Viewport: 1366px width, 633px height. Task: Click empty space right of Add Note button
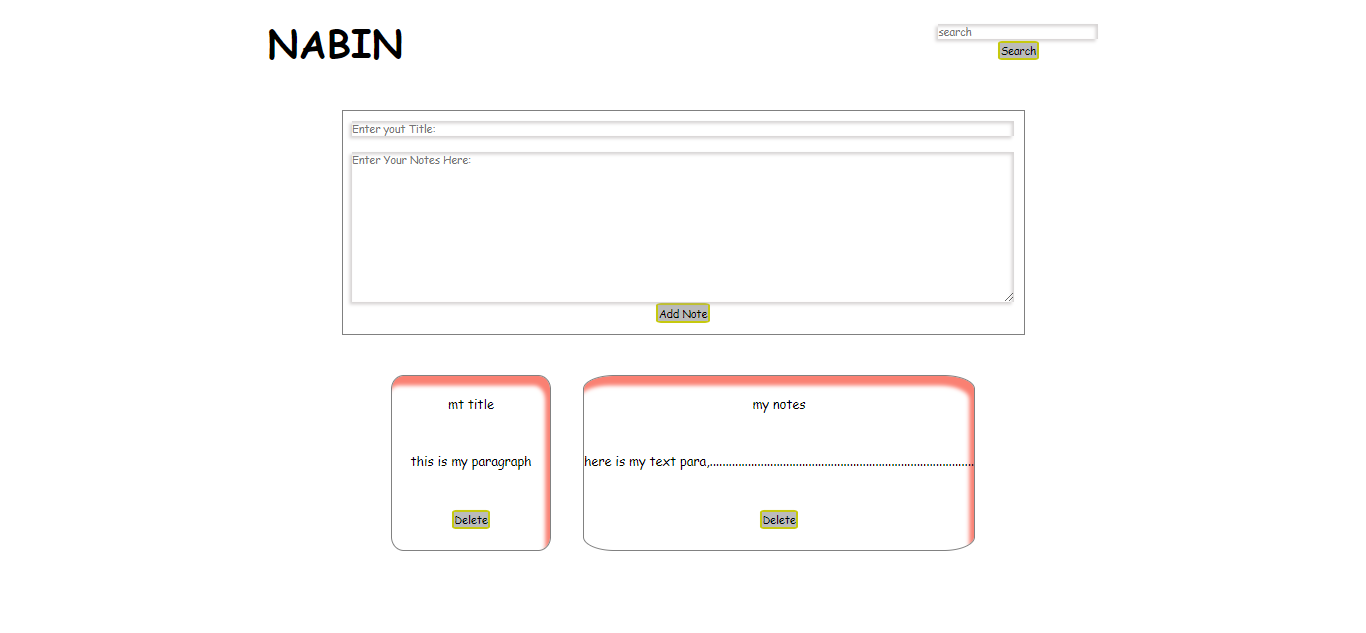tap(860, 314)
